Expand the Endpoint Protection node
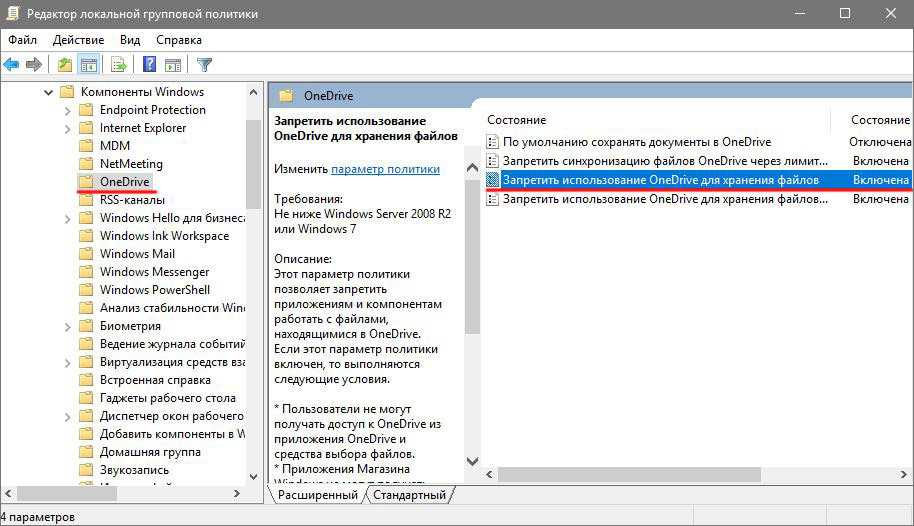The height and width of the screenshot is (526, 914). pos(67,110)
